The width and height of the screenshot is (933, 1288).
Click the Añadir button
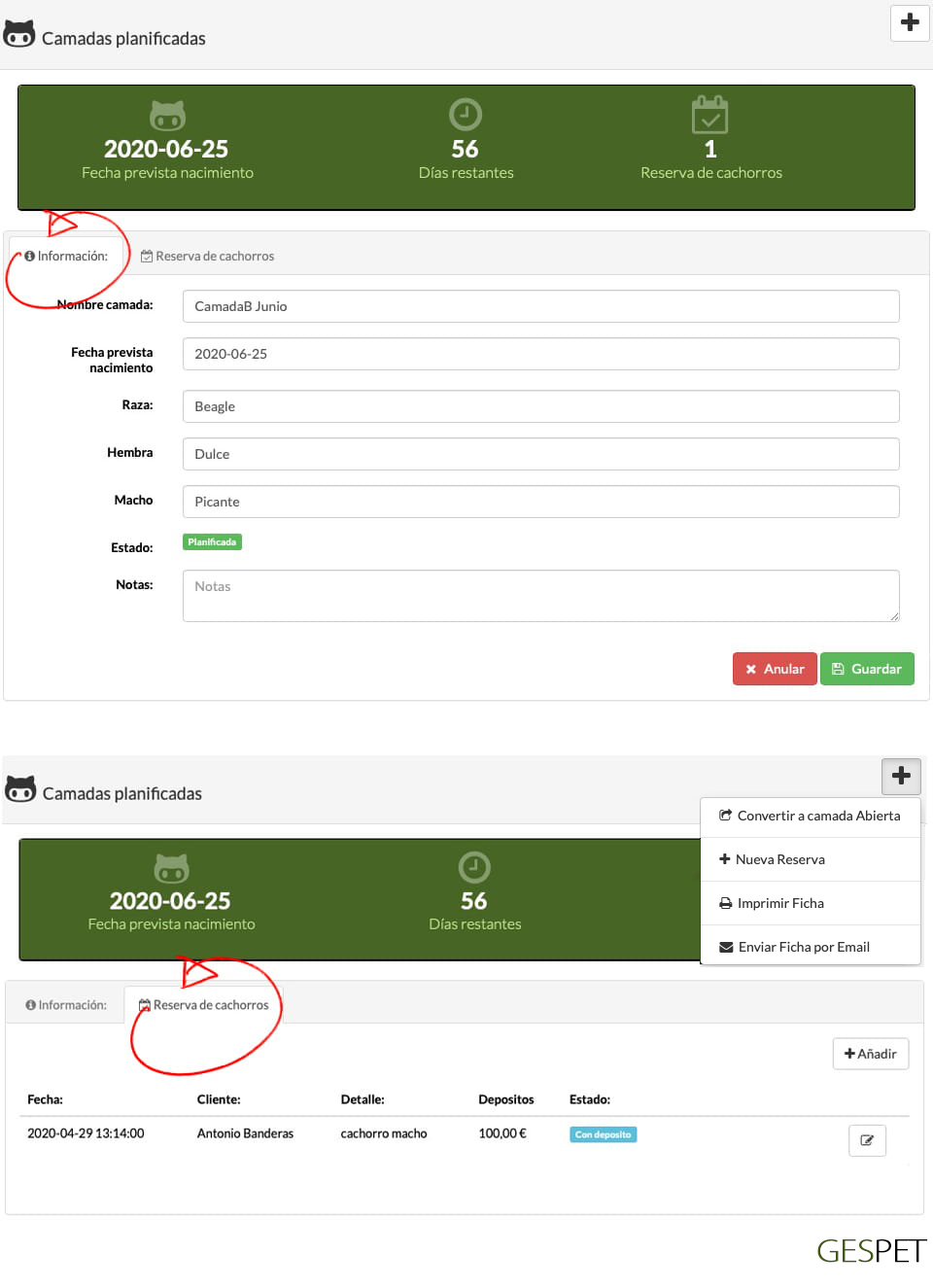(870, 1054)
